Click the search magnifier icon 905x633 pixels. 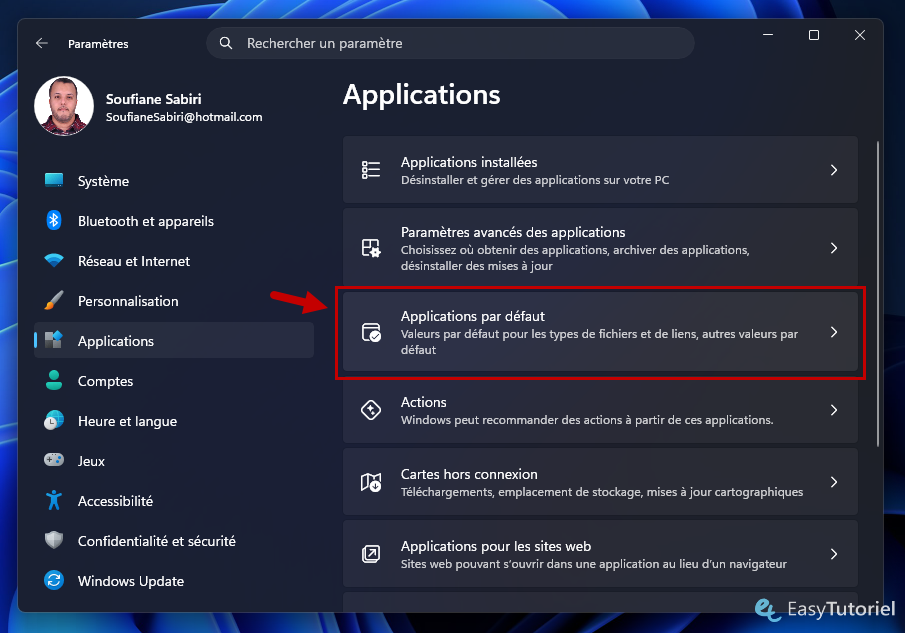point(226,43)
